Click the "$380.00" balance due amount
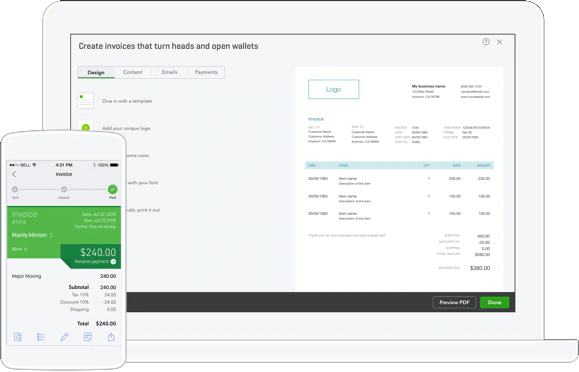The height and width of the screenshot is (372, 579). click(x=480, y=268)
